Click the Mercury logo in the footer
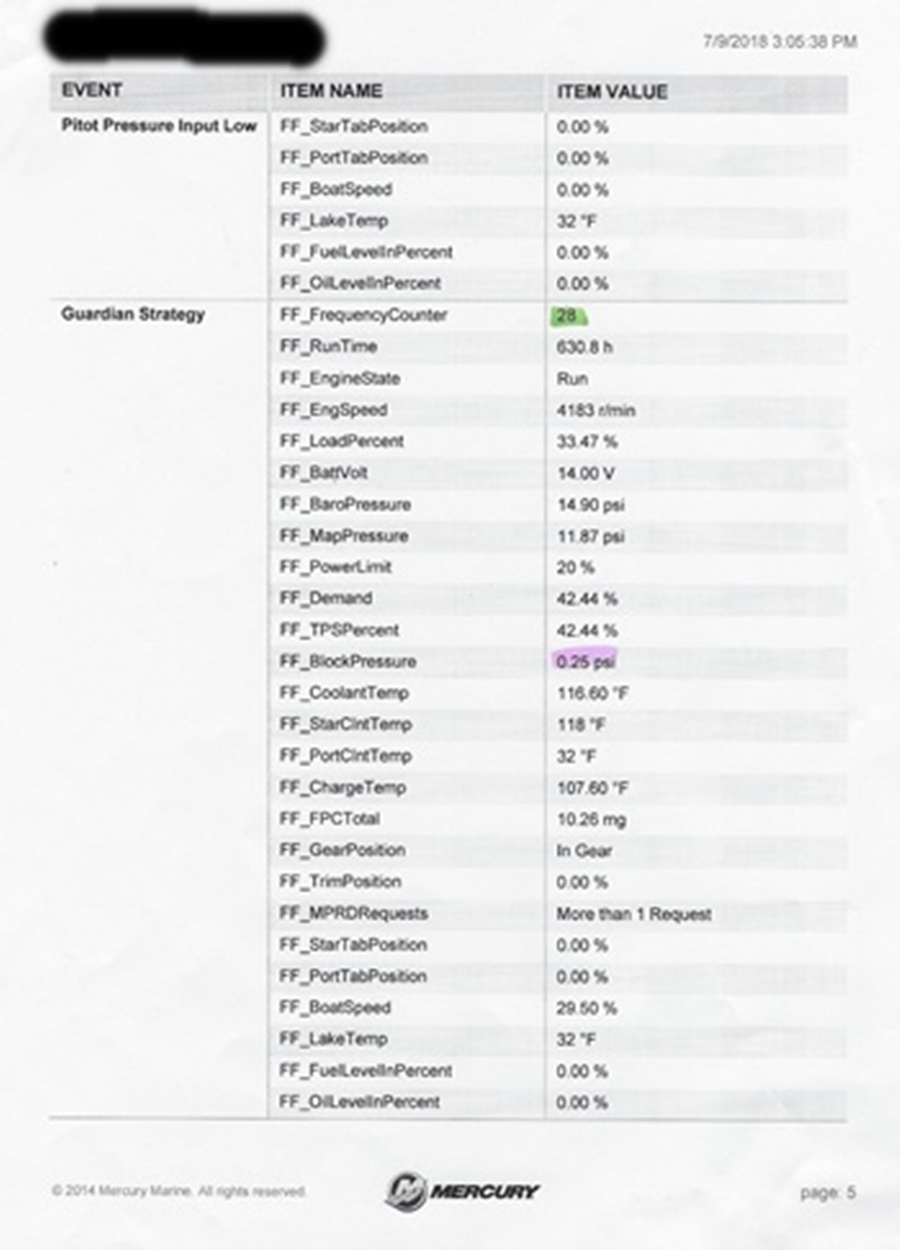 (x=462, y=1191)
